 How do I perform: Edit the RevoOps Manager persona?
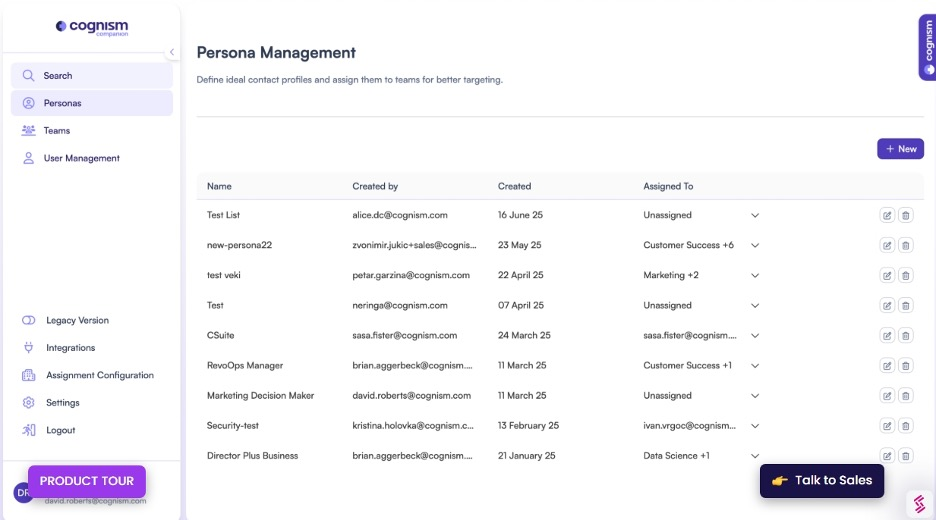point(887,365)
